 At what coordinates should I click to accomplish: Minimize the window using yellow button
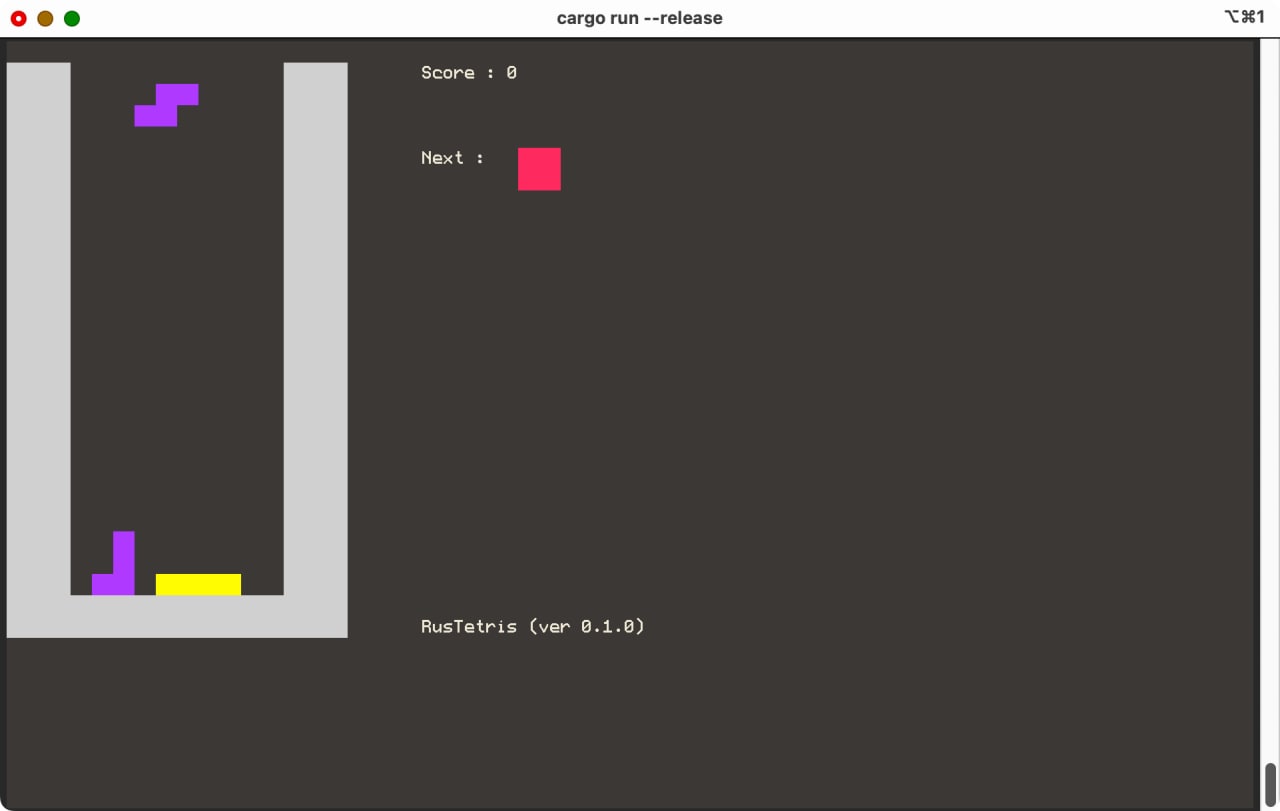[x=45, y=18]
